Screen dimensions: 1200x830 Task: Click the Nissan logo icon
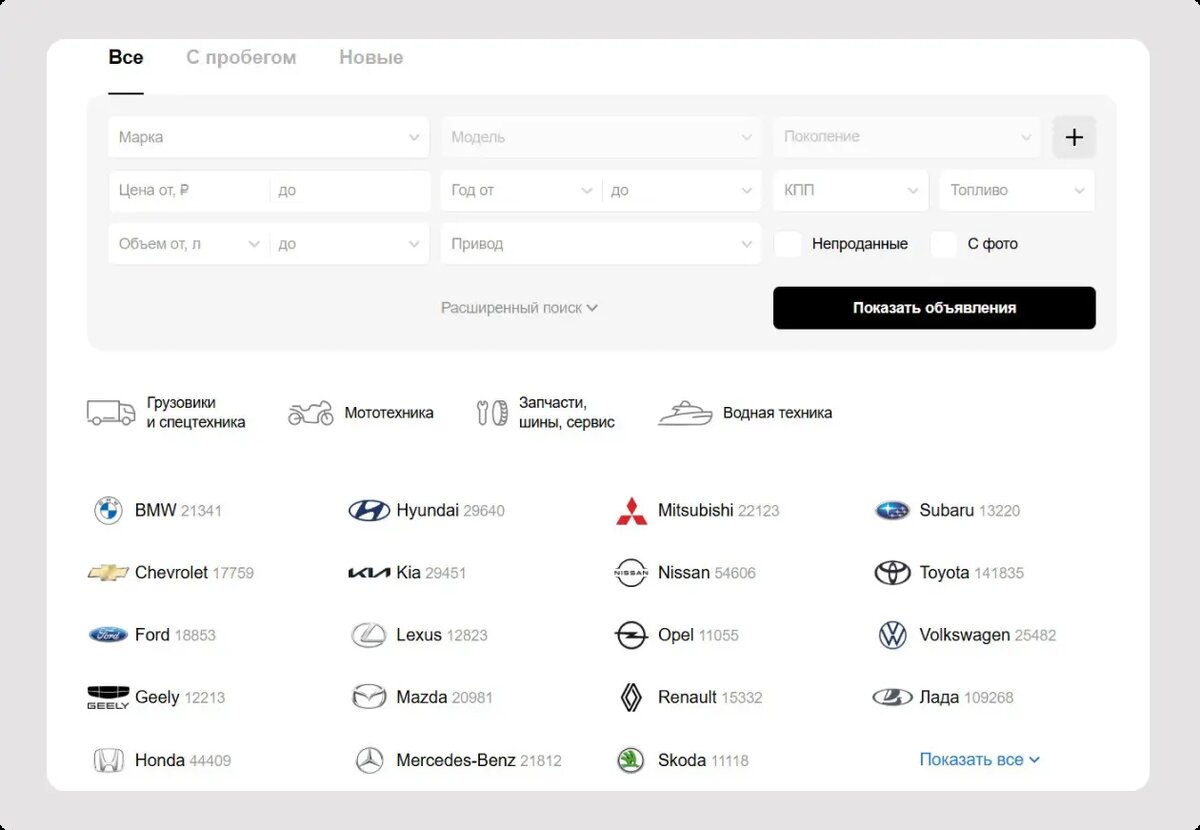631,573
